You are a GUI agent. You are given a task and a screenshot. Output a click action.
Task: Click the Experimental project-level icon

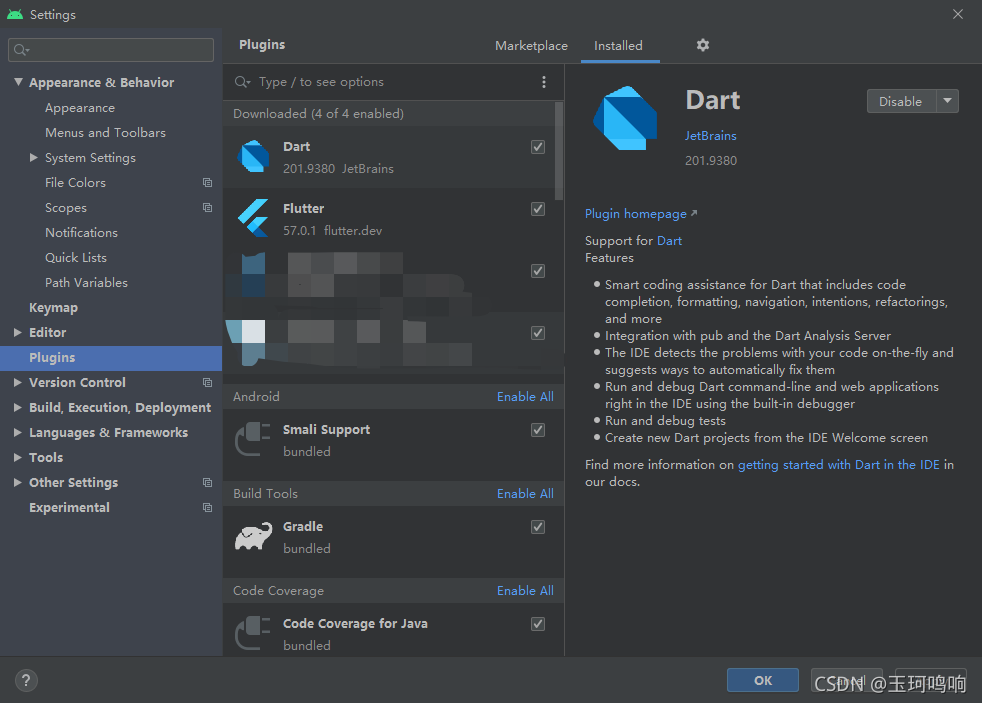pyautogui.click(x=207, y=508)
